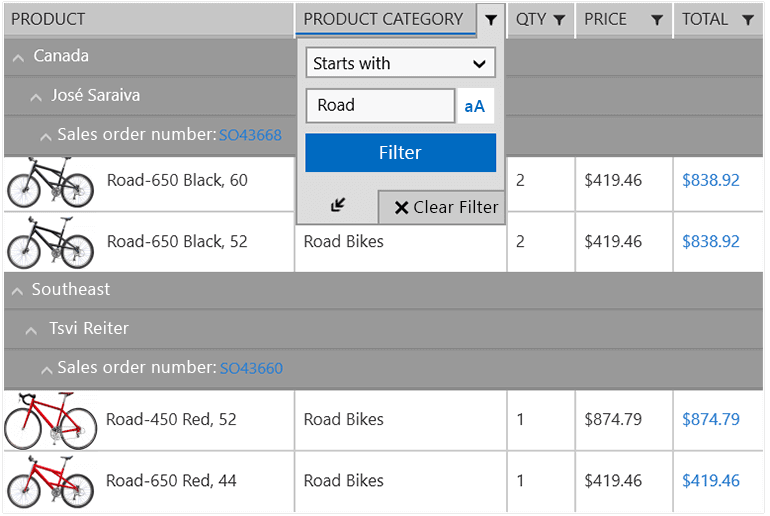Collapse the Canada group
Screen dimensions: 770x516
click(x=18, y=57)
